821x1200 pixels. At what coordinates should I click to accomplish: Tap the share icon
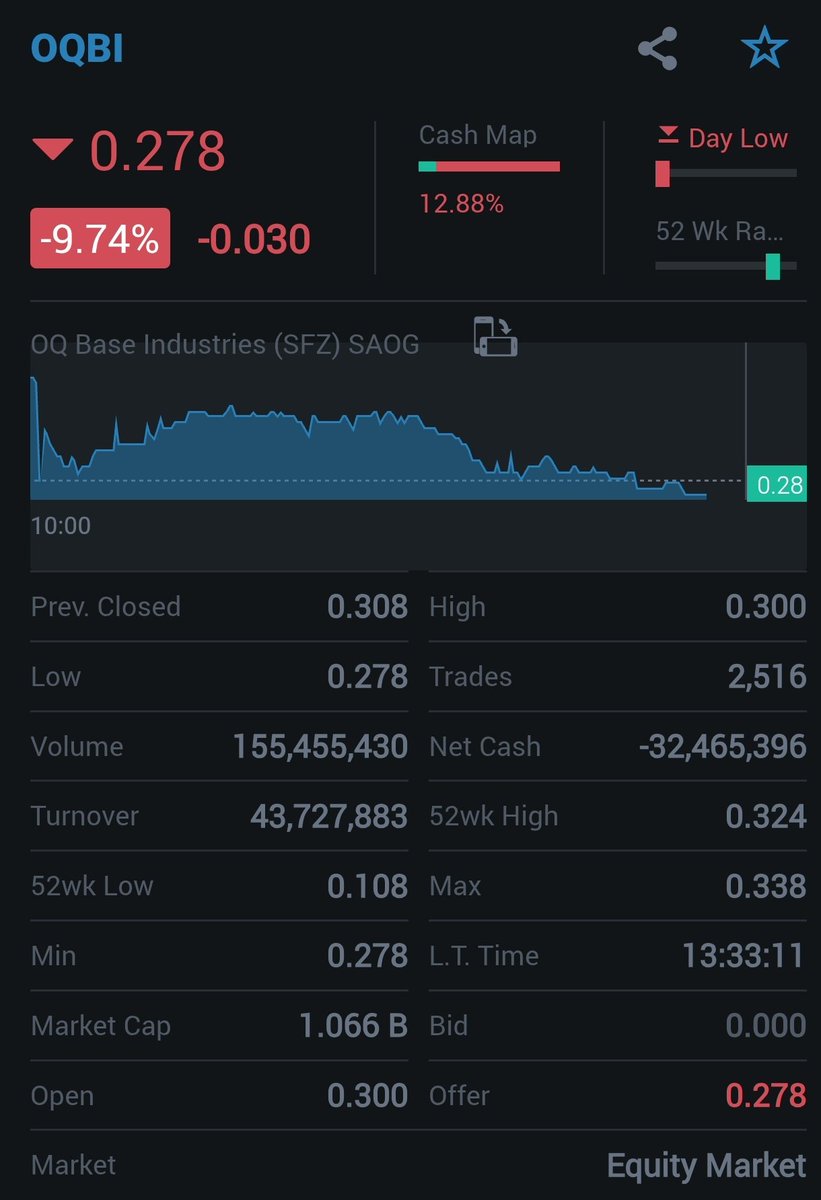click(658, 49)
